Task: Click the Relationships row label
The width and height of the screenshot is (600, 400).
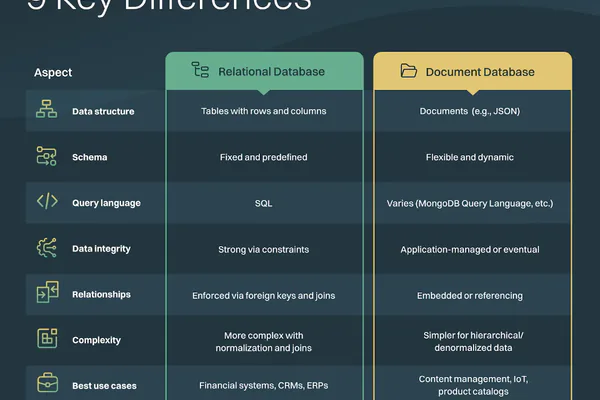Action: click(101, 294)
